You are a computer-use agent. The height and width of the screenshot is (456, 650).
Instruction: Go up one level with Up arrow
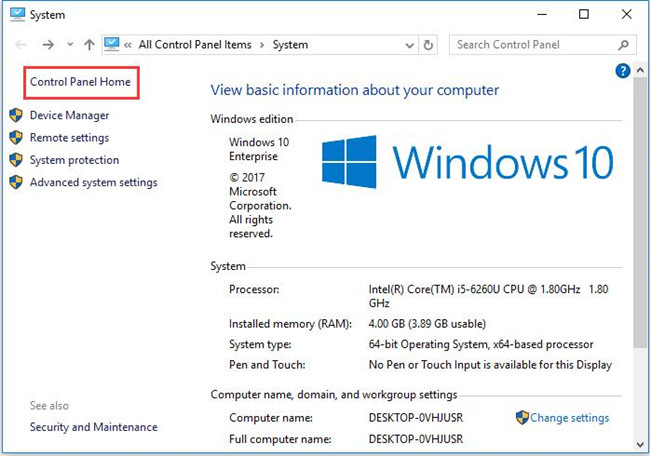(x=89, y=45)
